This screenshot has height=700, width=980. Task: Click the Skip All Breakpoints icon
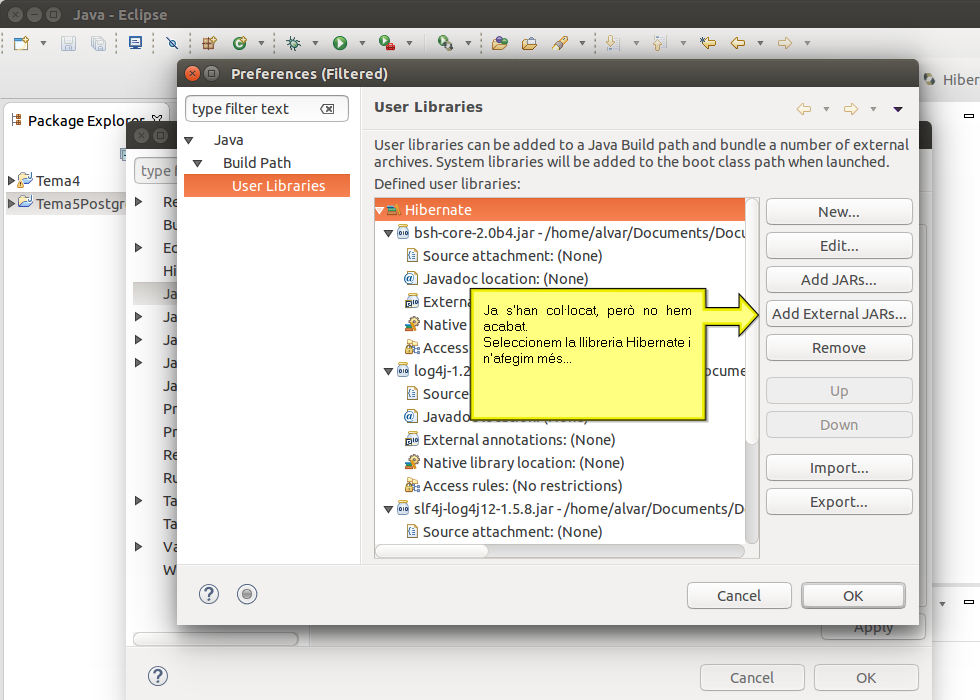click(x=172, y=43)
